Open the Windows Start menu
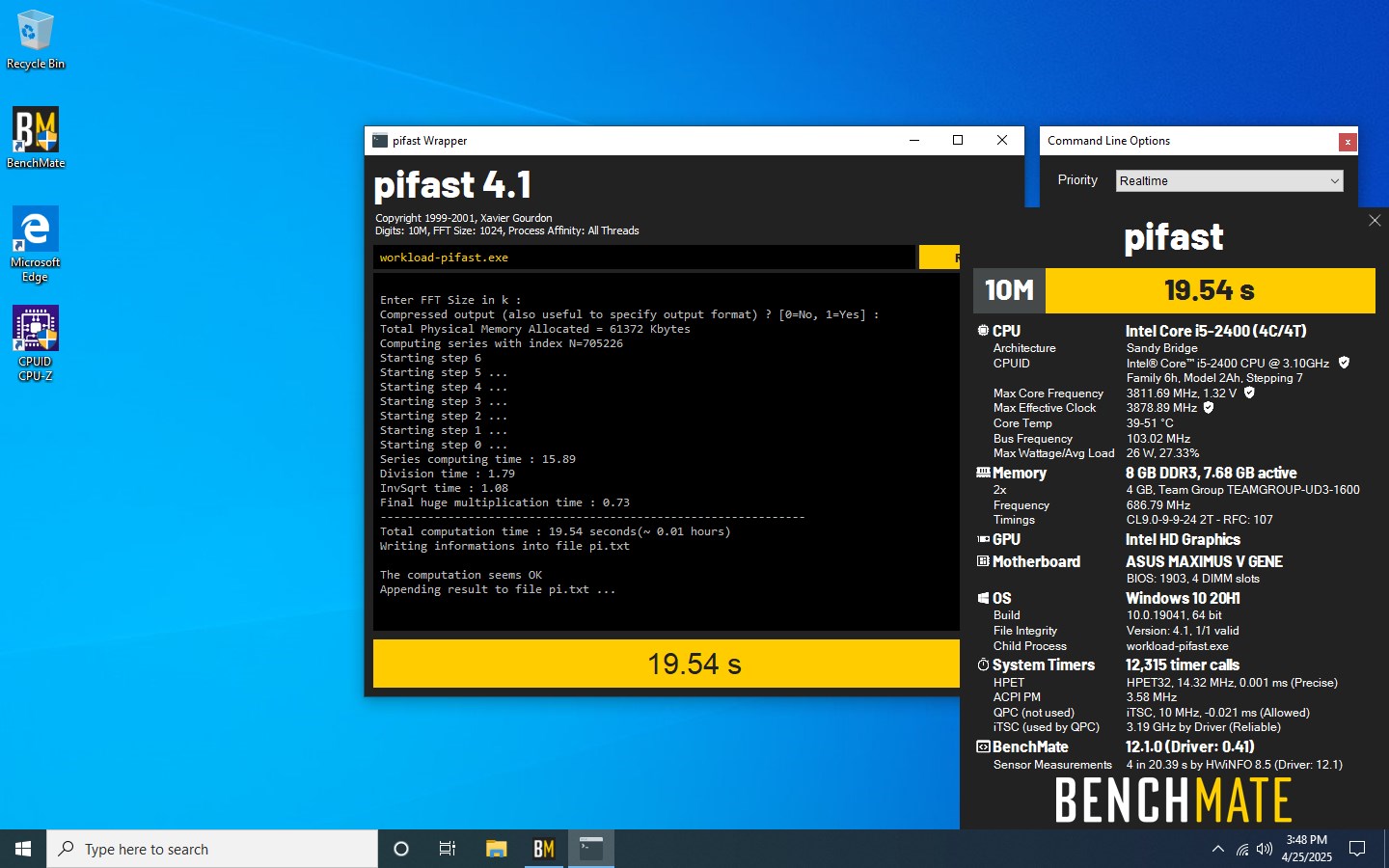 [x=23, y=849]
